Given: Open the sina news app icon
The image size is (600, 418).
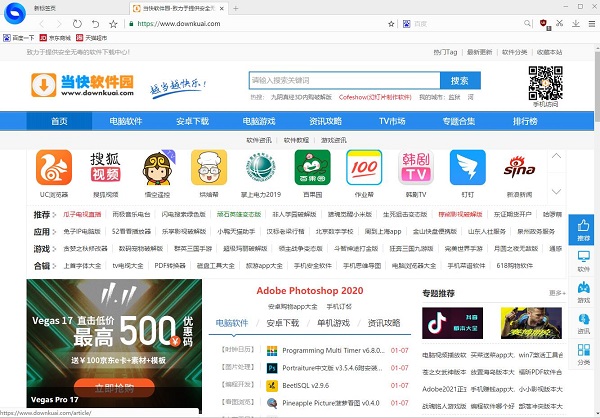Looking at the screenshot, I should [x=519, y=168].
